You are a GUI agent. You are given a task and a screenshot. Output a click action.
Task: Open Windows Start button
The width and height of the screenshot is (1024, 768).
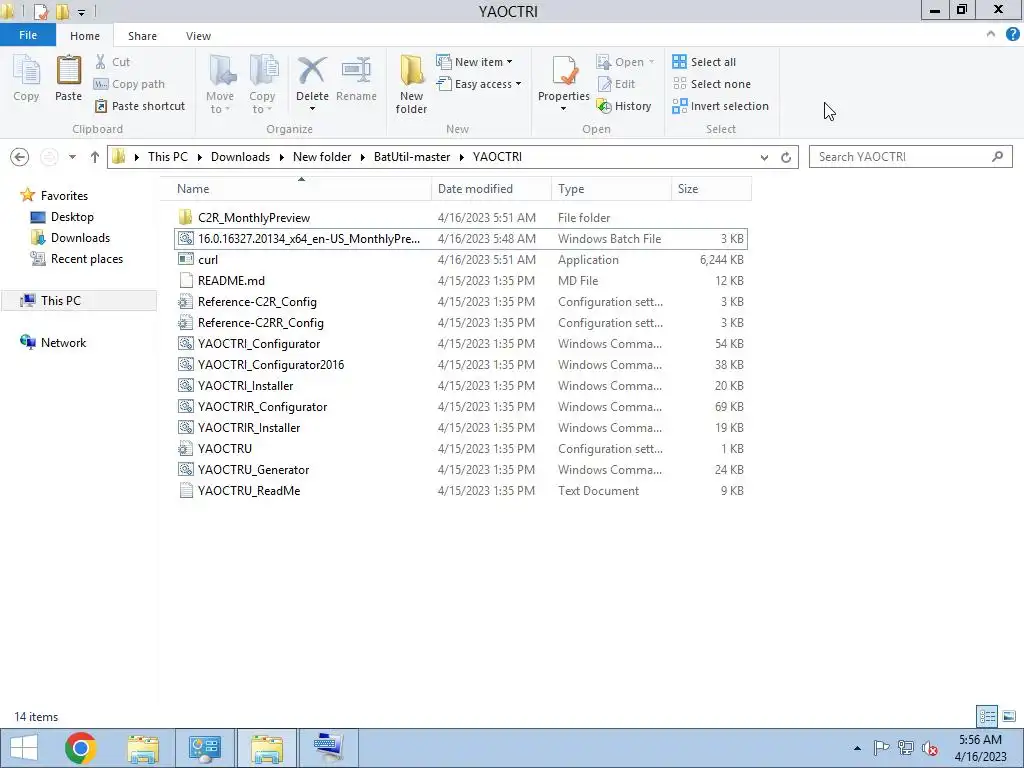[x=24, y=748]
